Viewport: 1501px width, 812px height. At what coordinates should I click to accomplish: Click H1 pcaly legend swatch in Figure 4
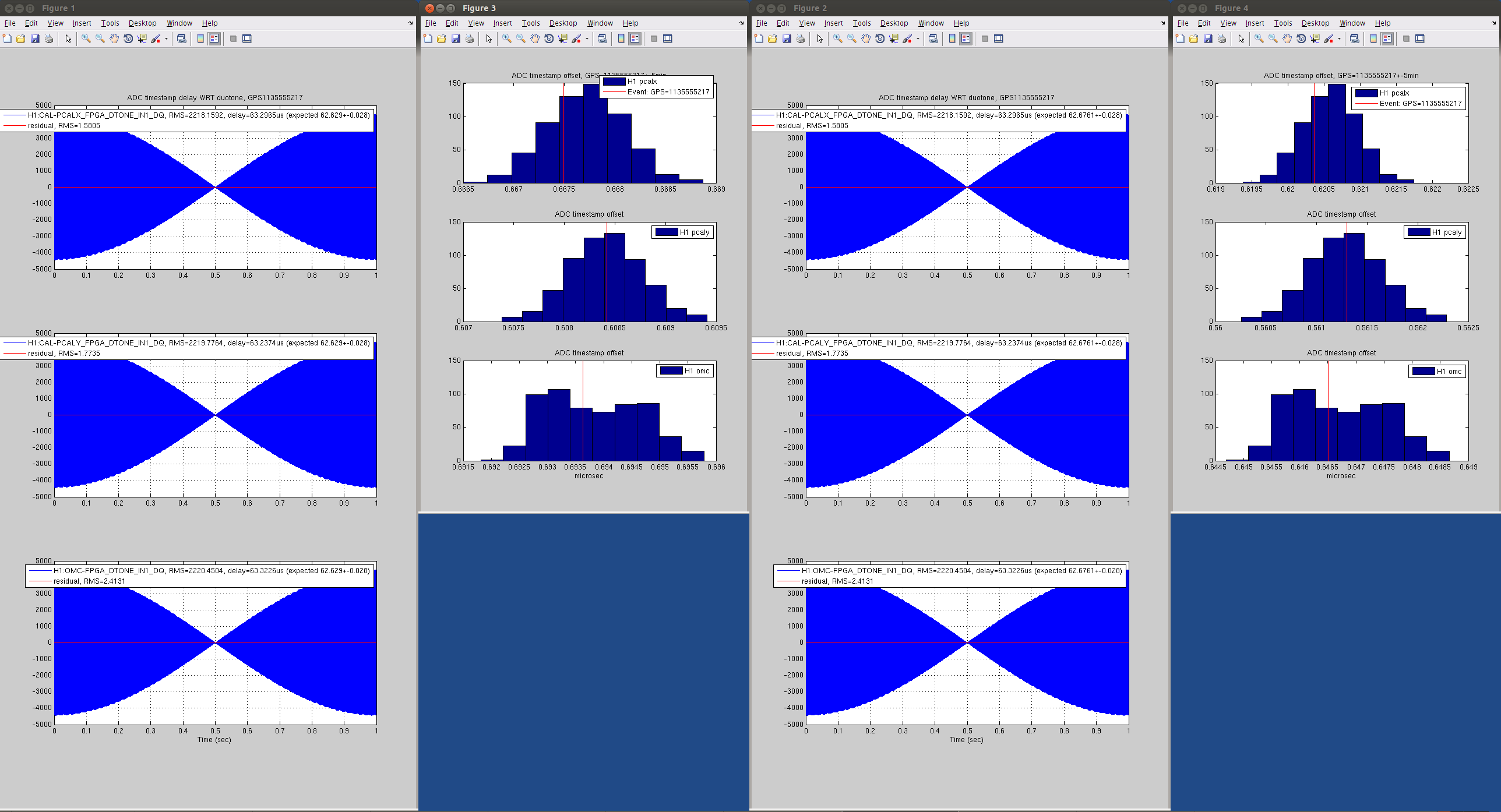coord(1419,232)
